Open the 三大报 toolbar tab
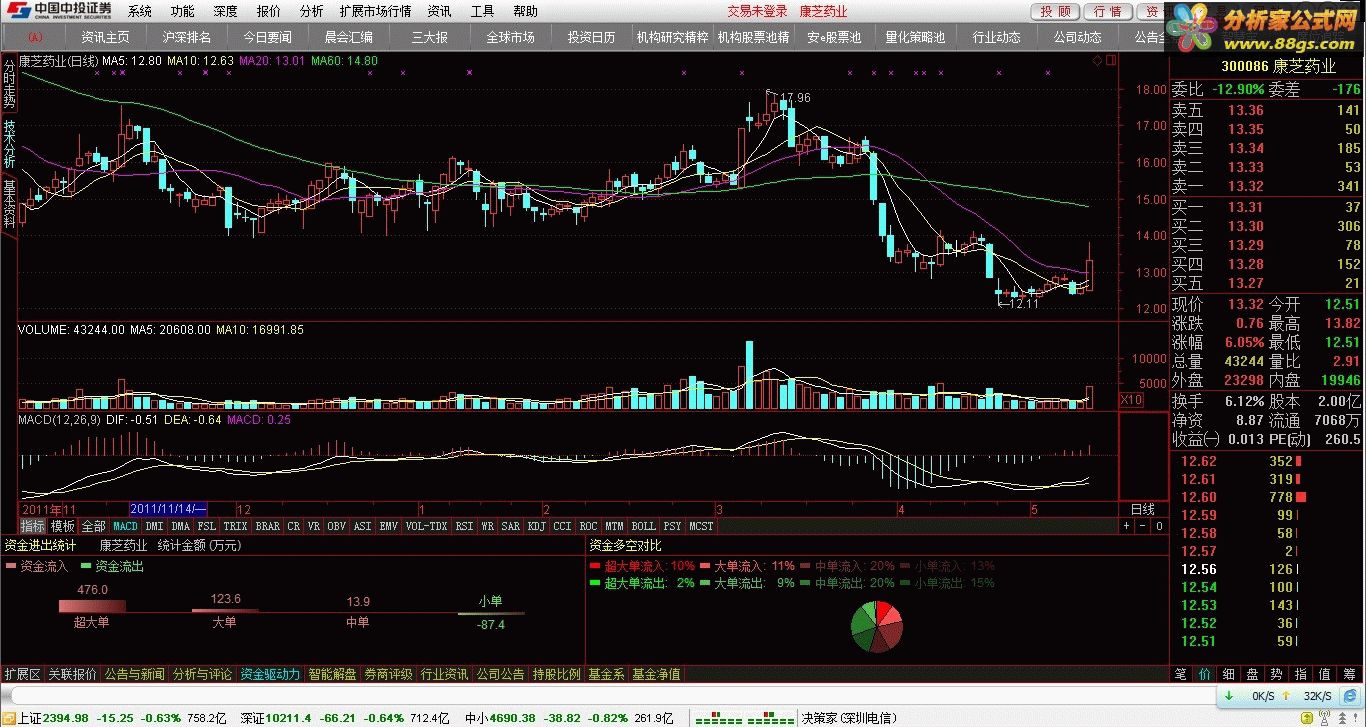 pyautogui.click(x=430, y=37)
